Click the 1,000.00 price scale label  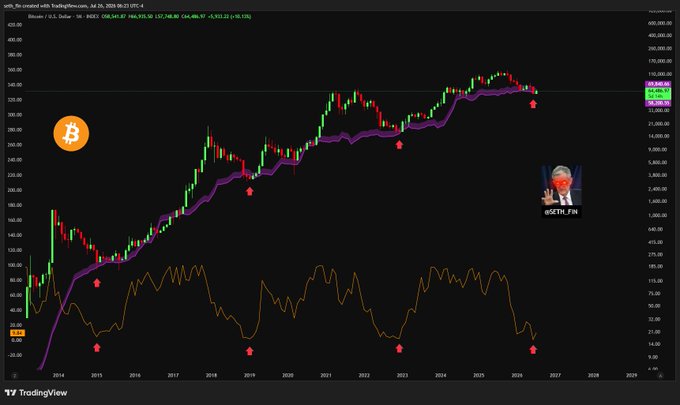coord(657,216)
